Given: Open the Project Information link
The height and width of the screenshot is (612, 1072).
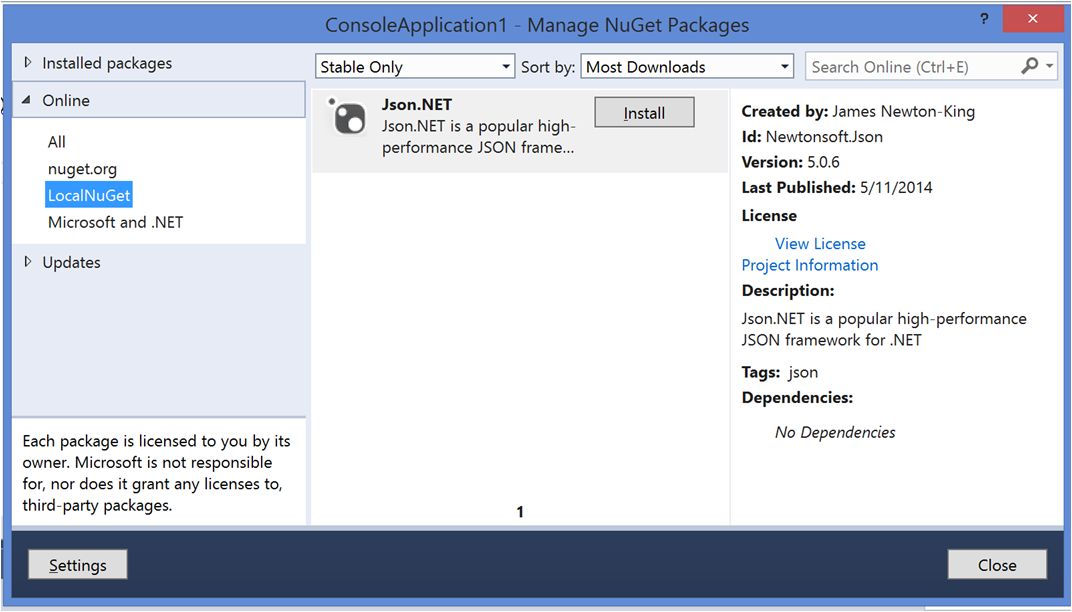Looking at the screenshot, I should pyautogui.click(x=810, y=265).
